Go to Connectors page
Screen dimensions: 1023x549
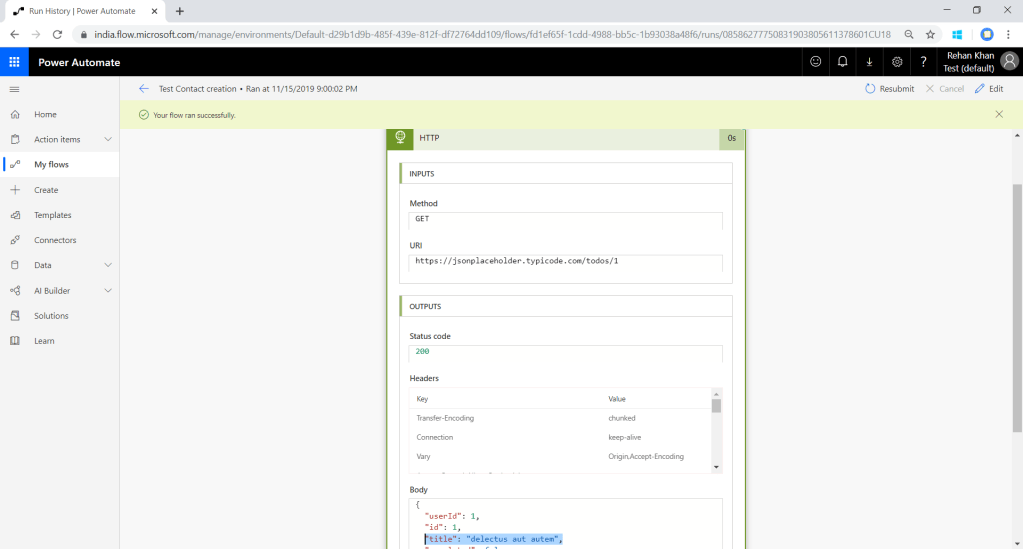click(55, 240)
